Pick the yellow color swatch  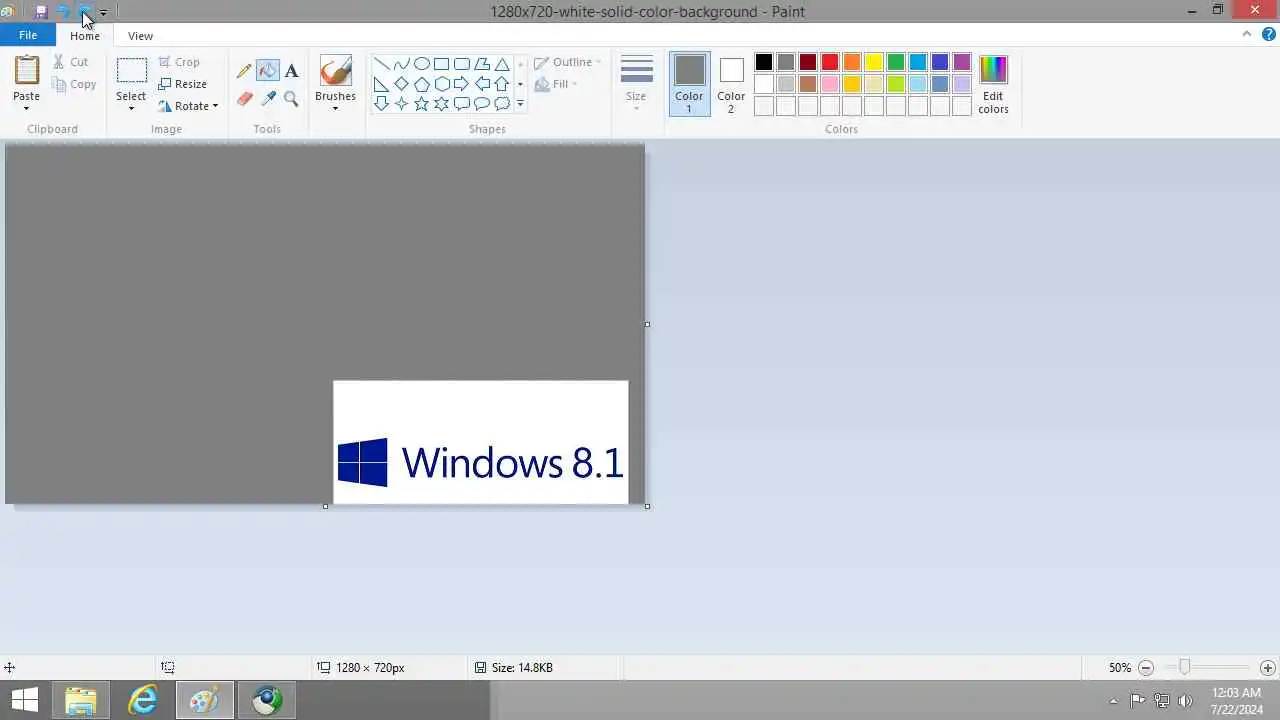pyautogui.click(x=874, y=62)
